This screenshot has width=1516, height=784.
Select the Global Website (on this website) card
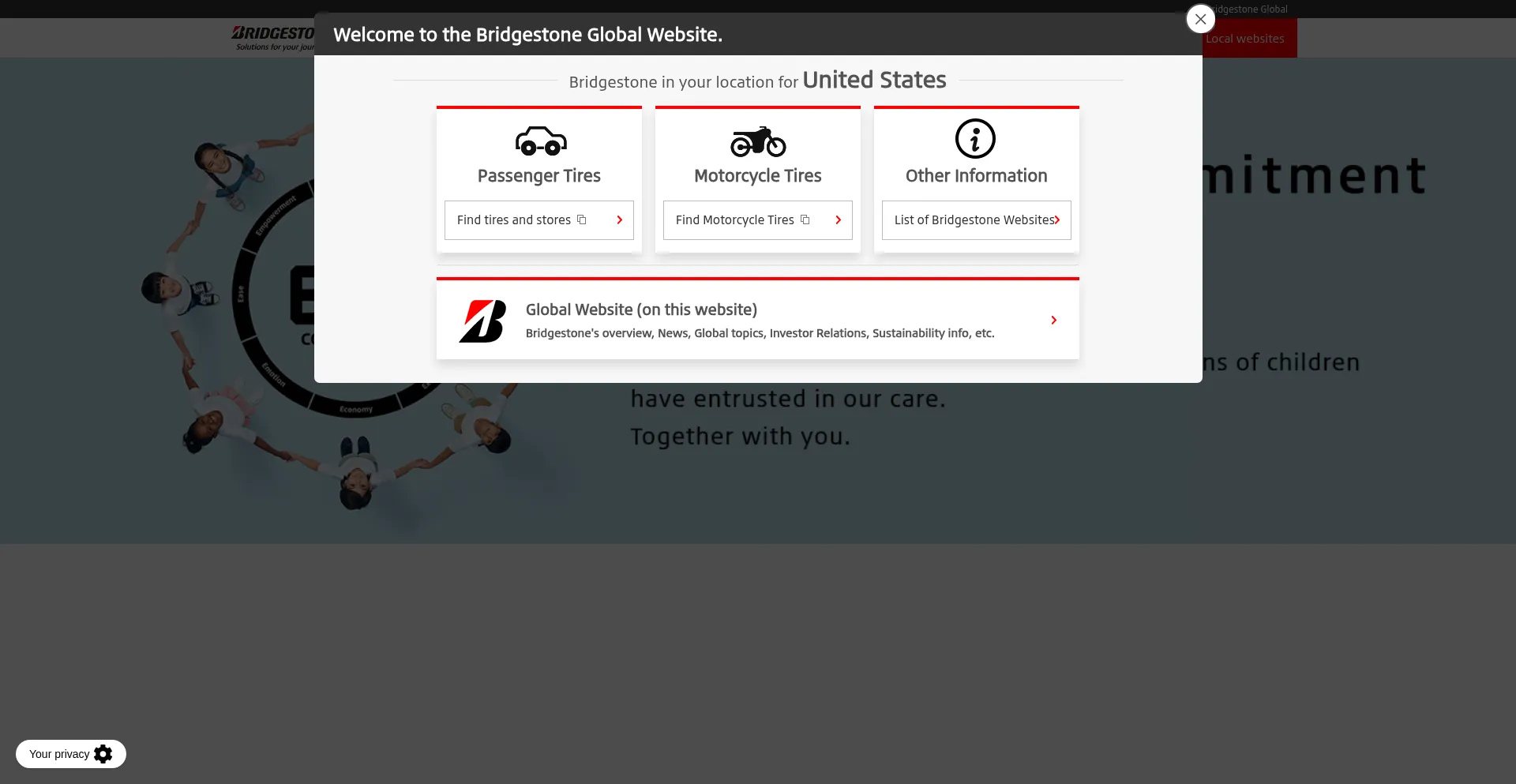click(758, 321)
